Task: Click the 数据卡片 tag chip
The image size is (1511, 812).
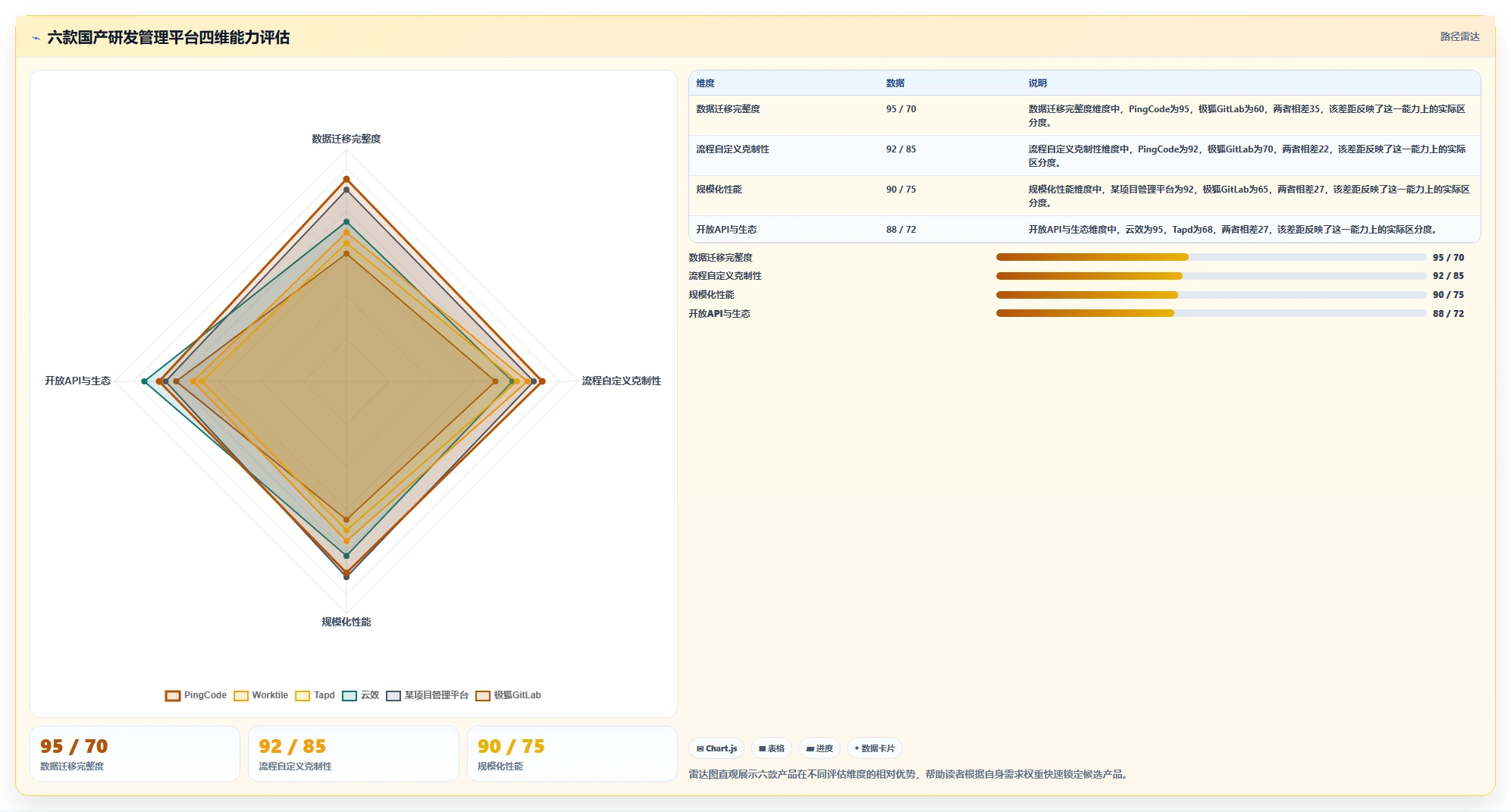Action: coord(874,748)
